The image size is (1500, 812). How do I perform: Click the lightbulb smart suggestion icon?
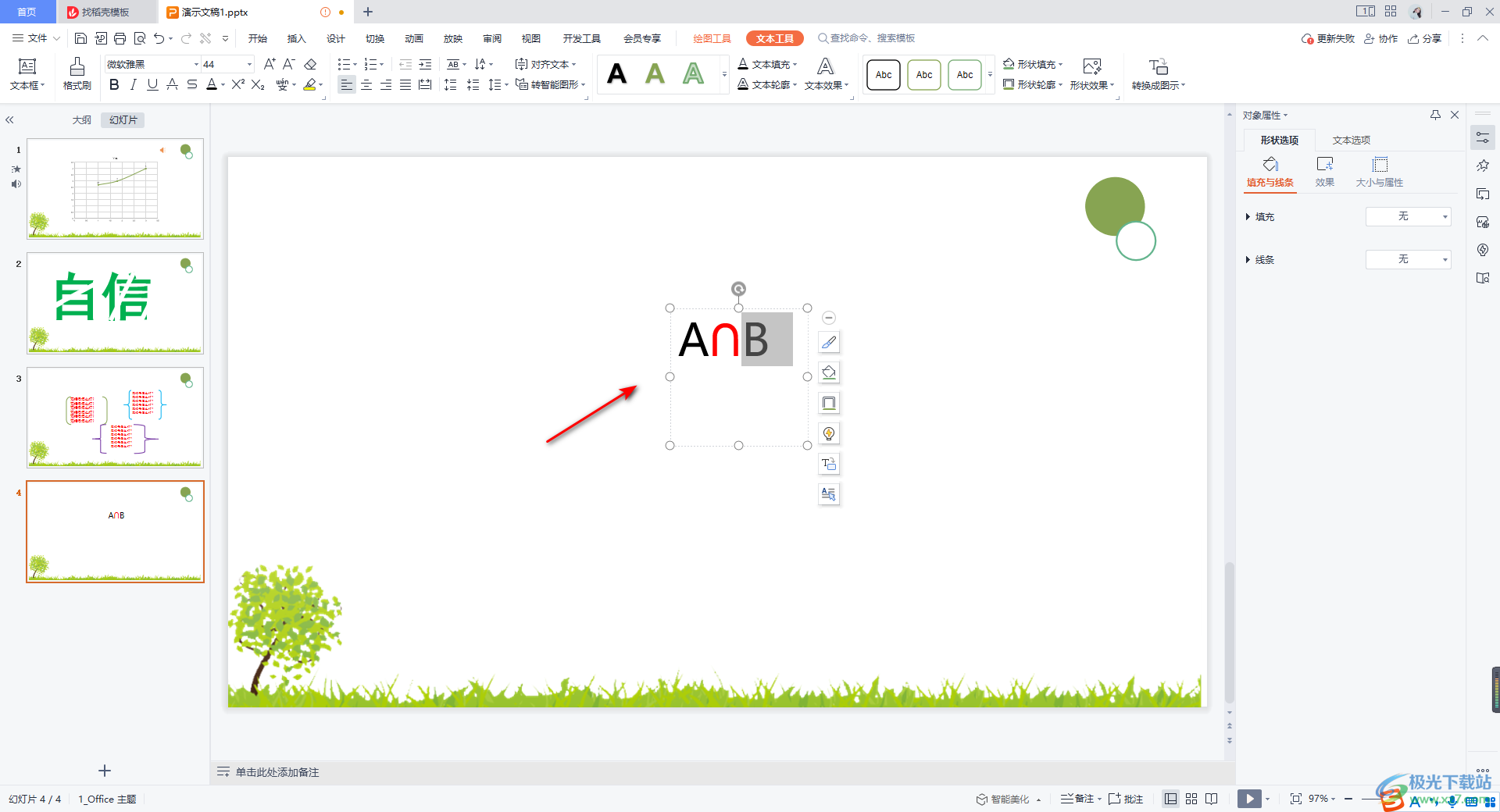pyautogui.click(x=829, y=433)
